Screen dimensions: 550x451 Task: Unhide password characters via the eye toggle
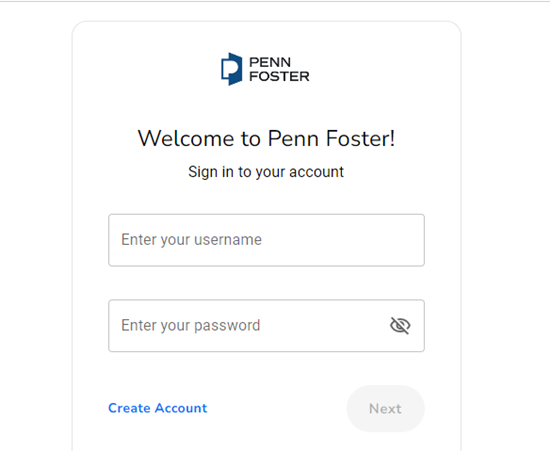(400, 325)
